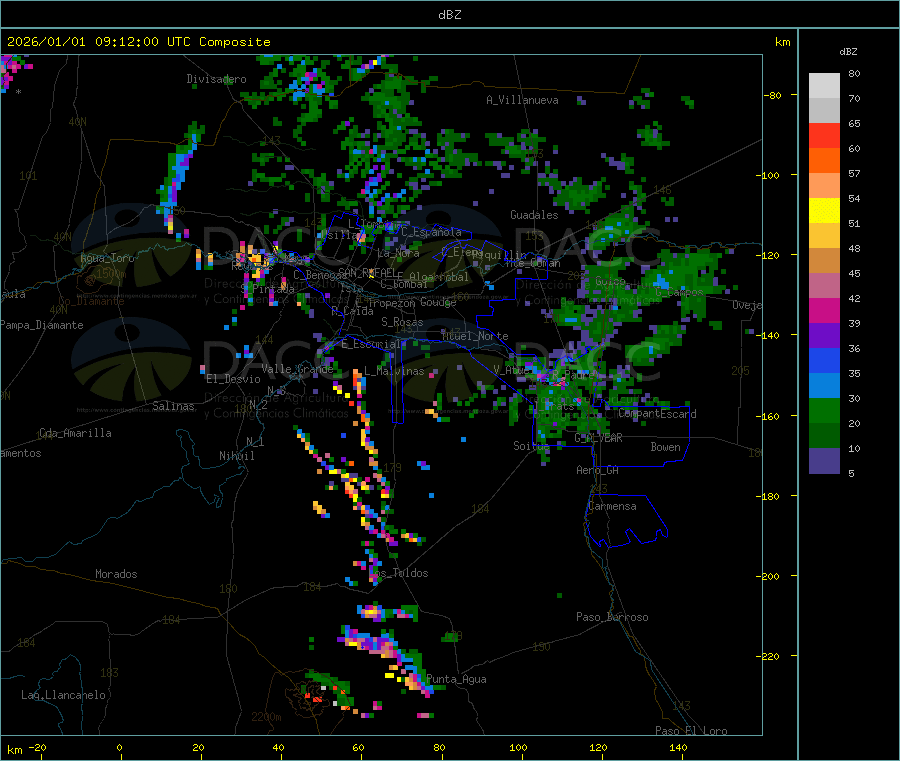Image resolution: width=900 pixels, height=761 pixels.
Task: Click the Bowen location label
Action: (665, 447)
